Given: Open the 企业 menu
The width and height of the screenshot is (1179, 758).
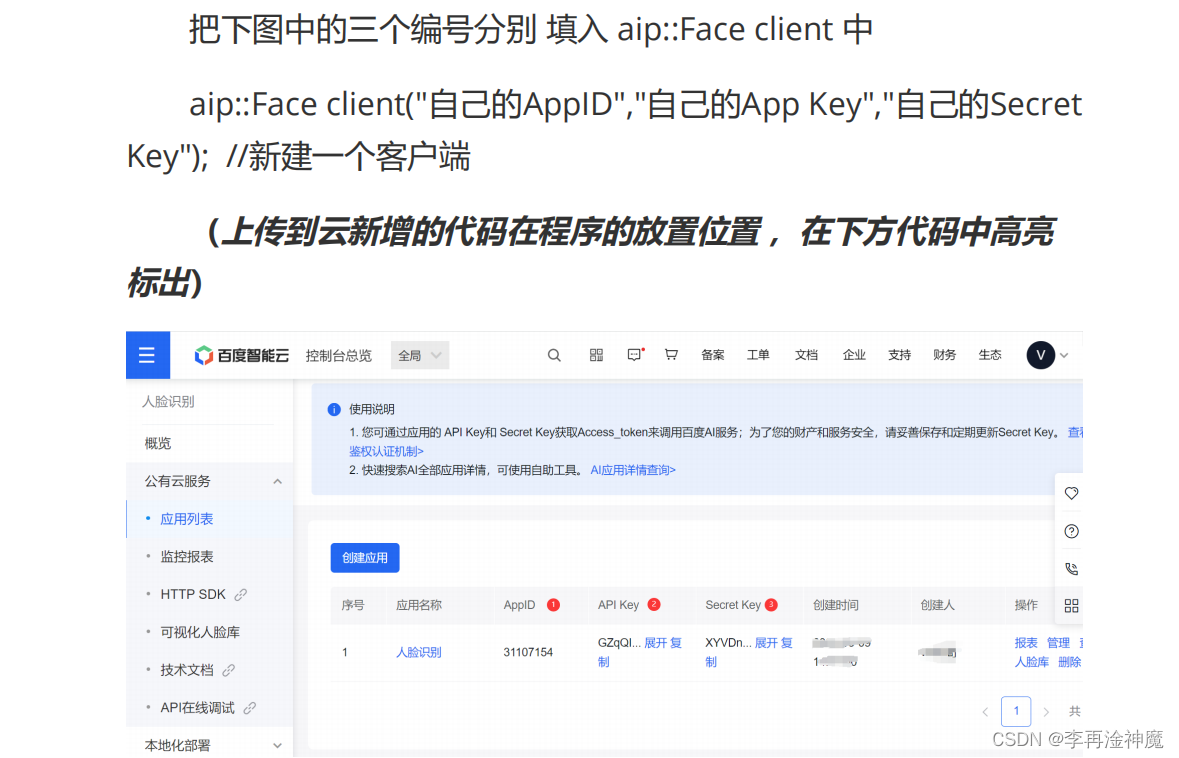Looking at the screenshot, I should [x=854, y=355].
